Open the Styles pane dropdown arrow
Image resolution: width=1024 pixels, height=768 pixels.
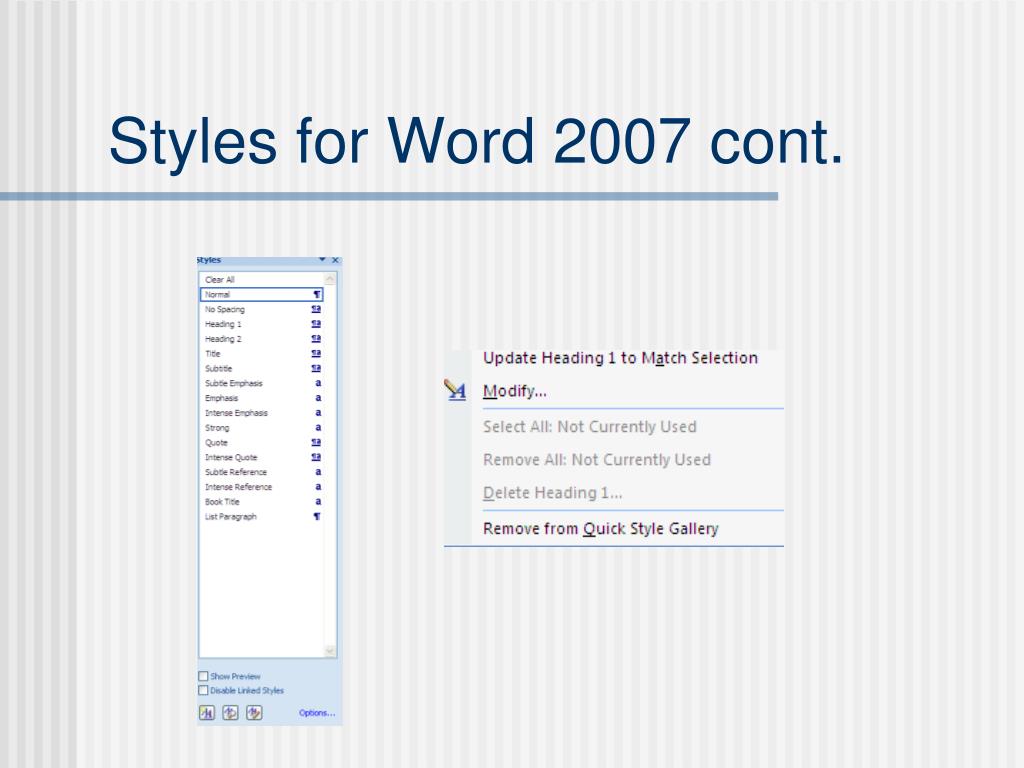point(322,260)
